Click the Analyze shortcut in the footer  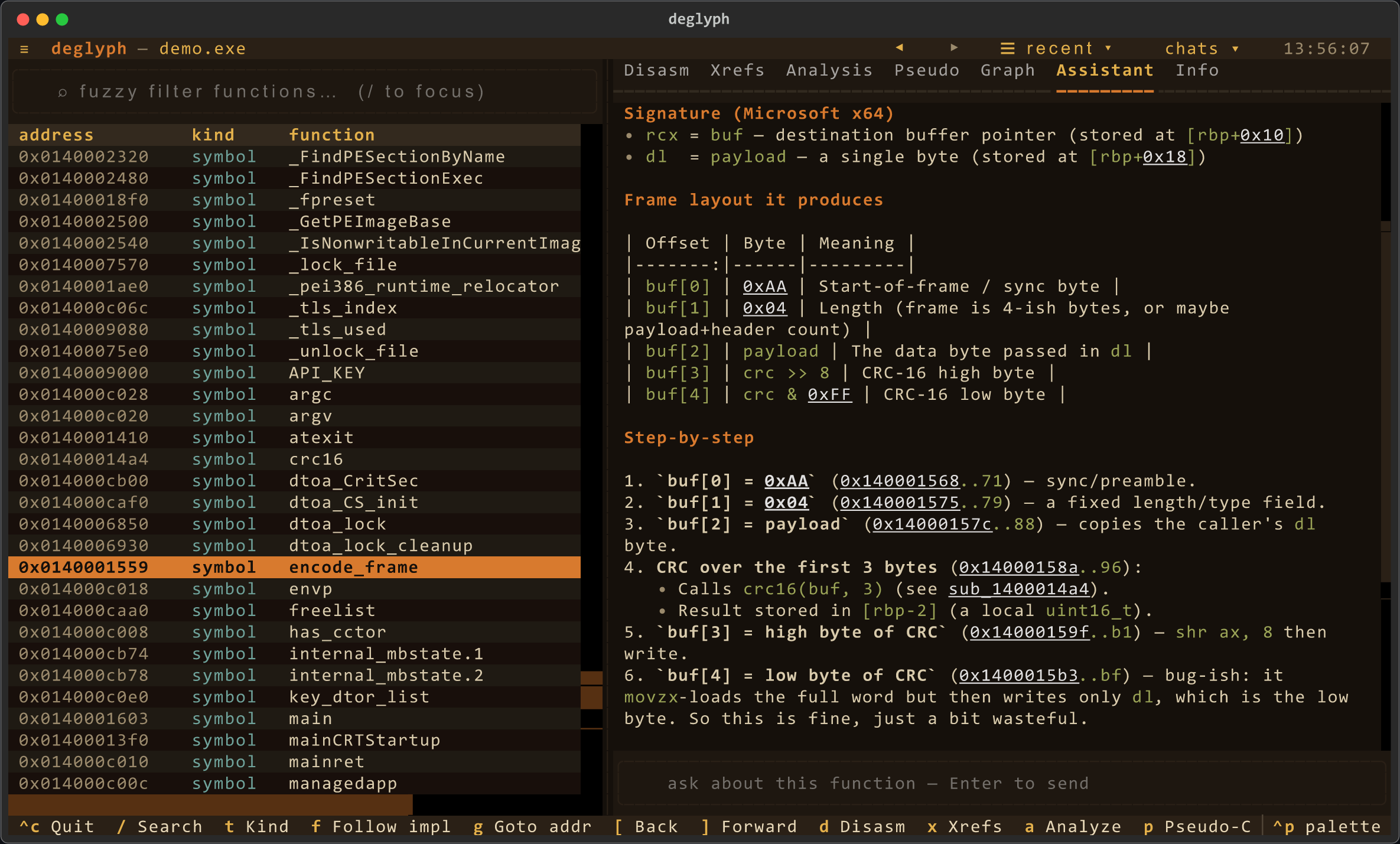tap(1072, 826)
